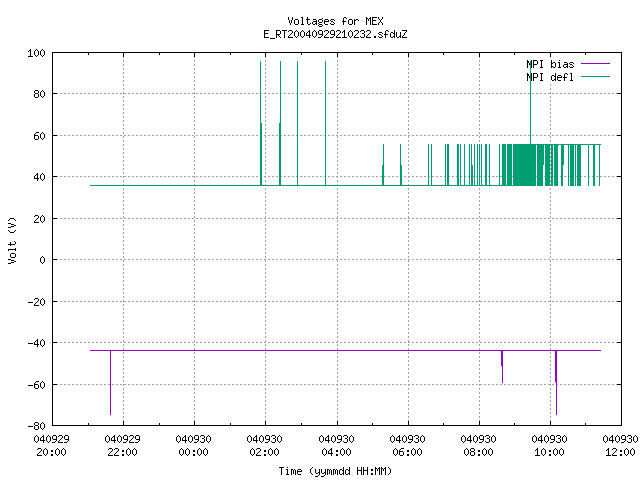Screen dimensions: 640x480
Task: Select the file name 'E_RT20040929210232.sfduZ' subtitle
Action: (335, 34)
